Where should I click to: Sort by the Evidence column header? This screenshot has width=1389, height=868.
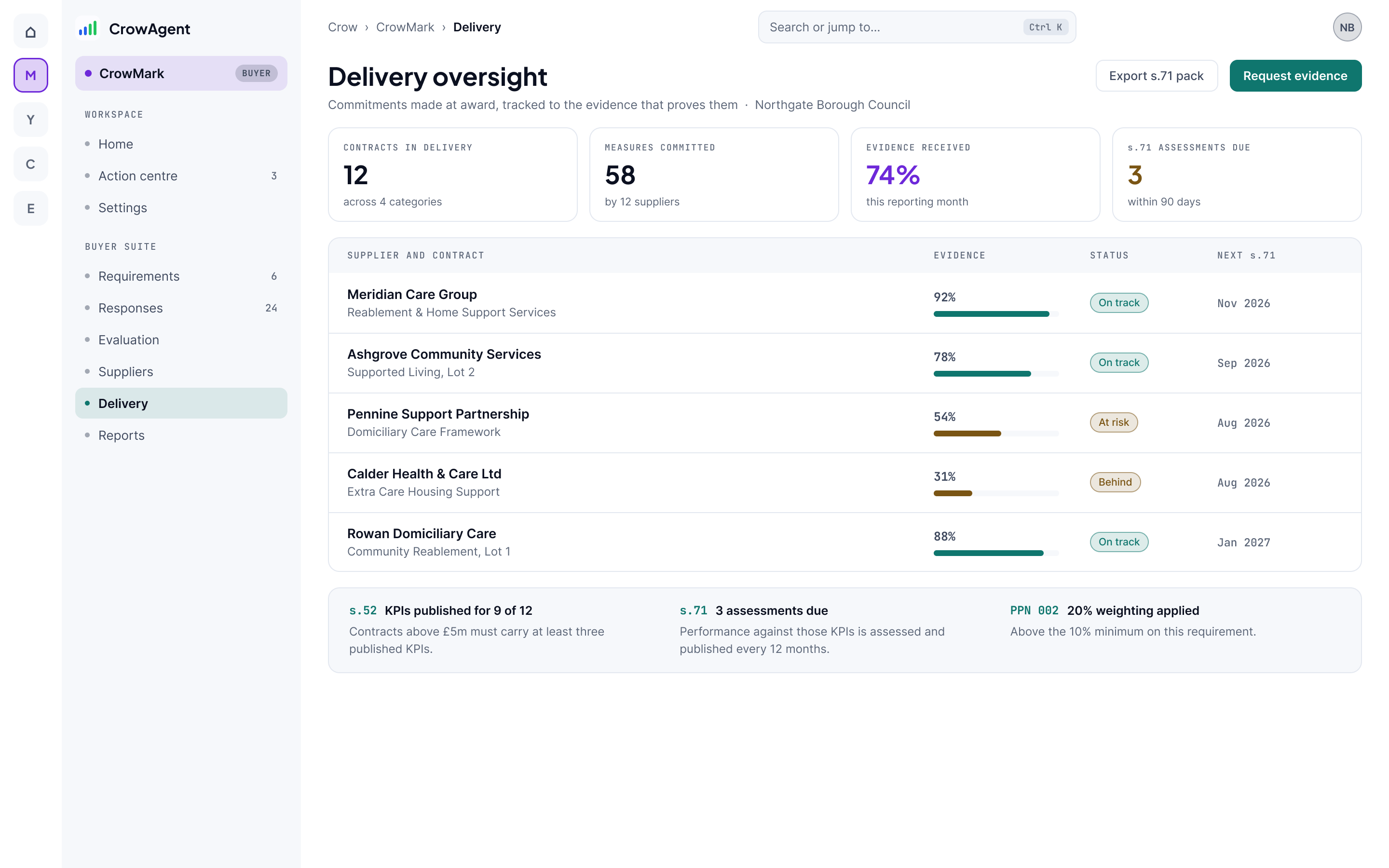click(959, 256)
